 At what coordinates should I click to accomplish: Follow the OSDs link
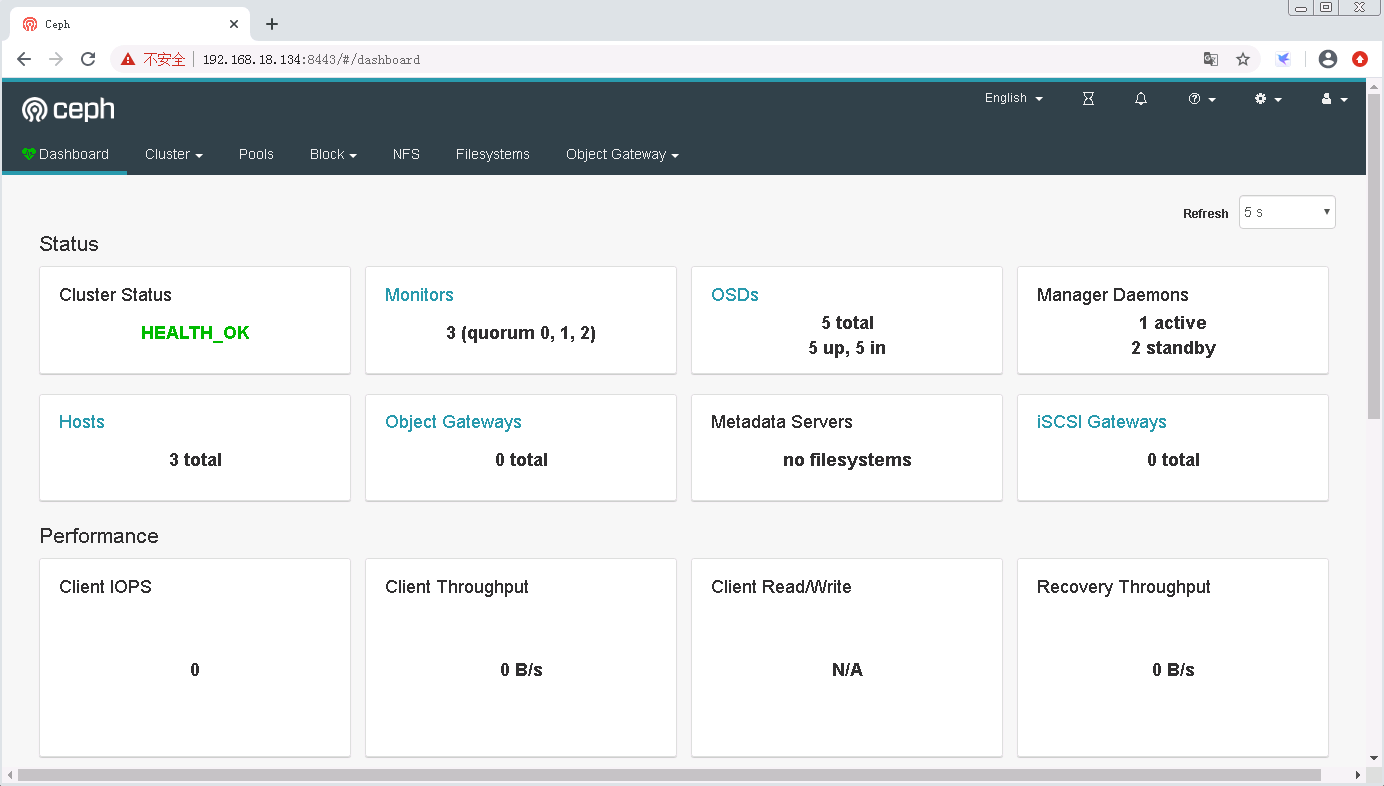[x=735, y=295]
